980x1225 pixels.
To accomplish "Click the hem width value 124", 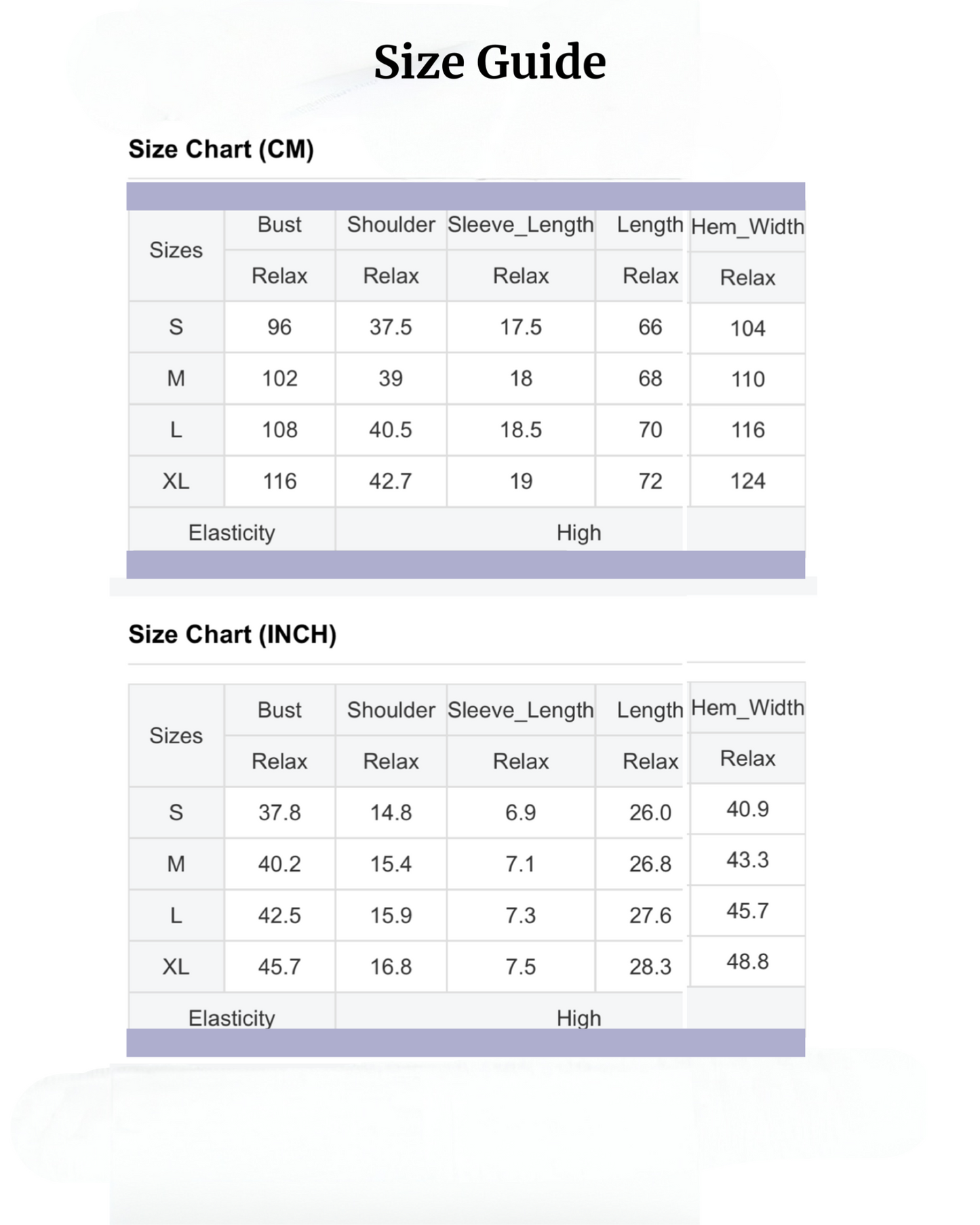I will (x=747, y=481).
